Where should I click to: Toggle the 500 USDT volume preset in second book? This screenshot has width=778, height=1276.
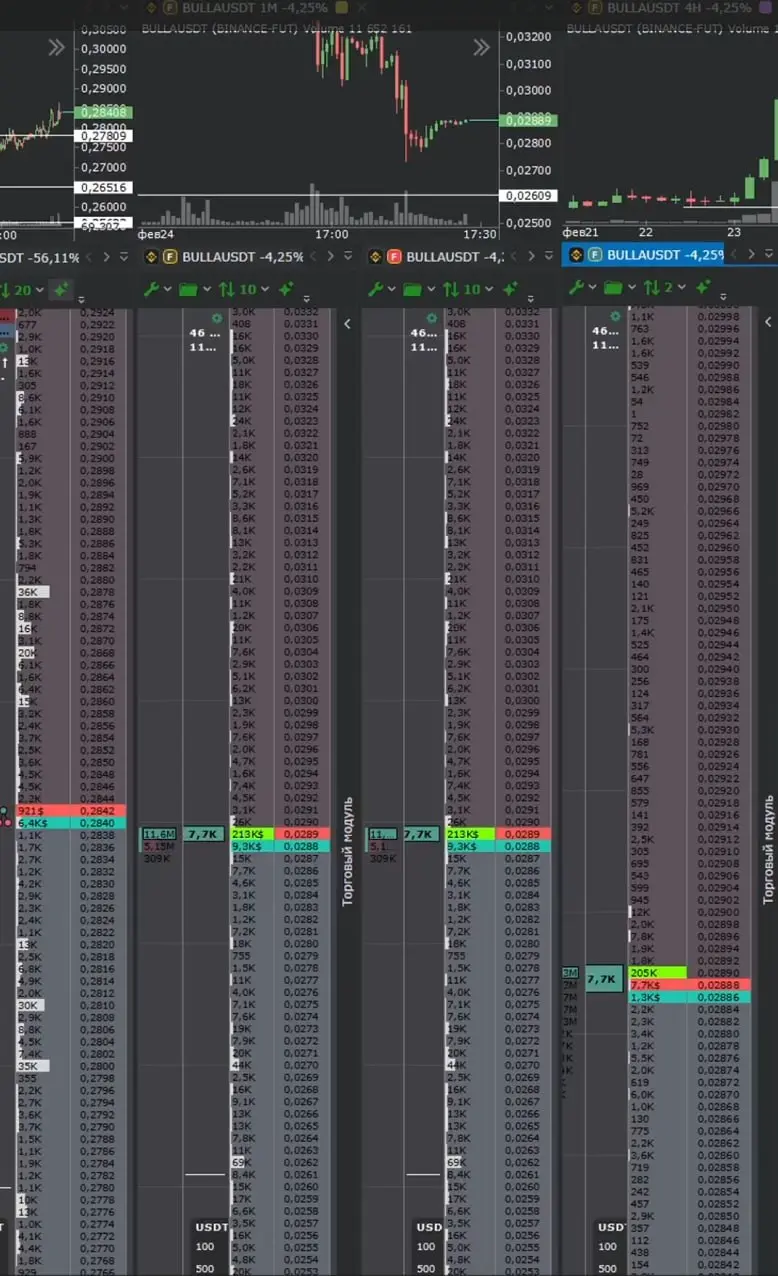click(205, 1268)
